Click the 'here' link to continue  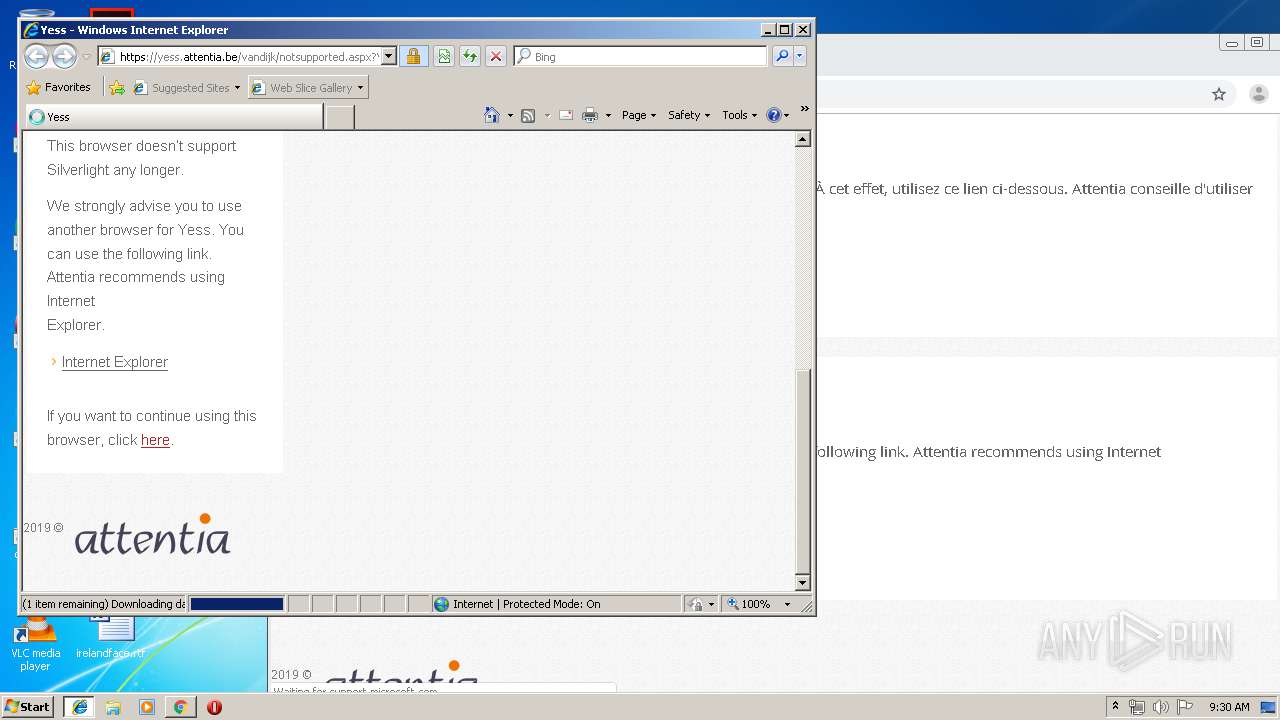155,440
